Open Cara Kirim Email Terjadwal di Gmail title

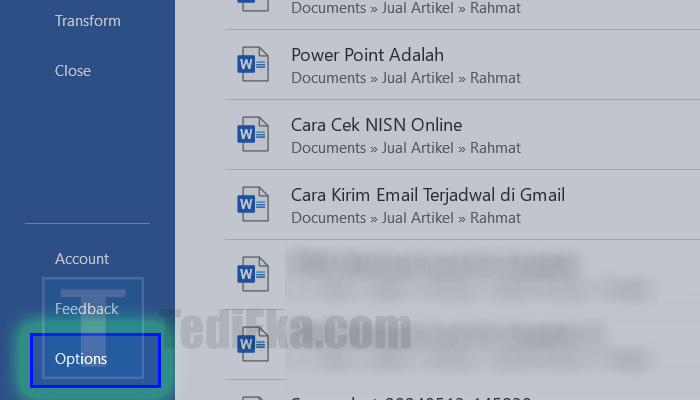tap(427, 195)
